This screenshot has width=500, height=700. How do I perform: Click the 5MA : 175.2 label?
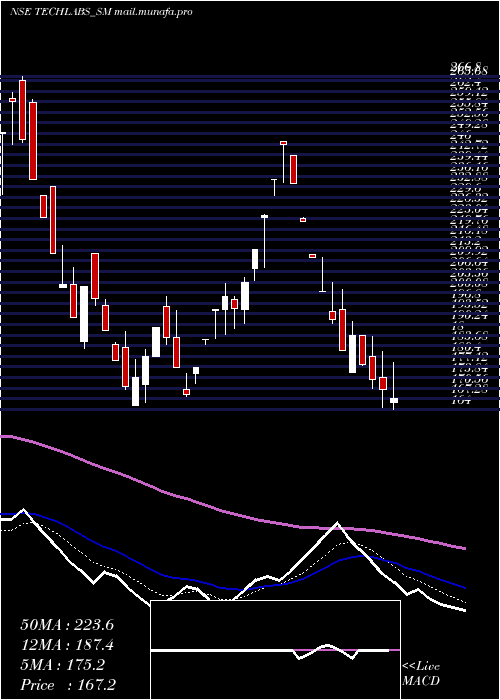[62, 665]
